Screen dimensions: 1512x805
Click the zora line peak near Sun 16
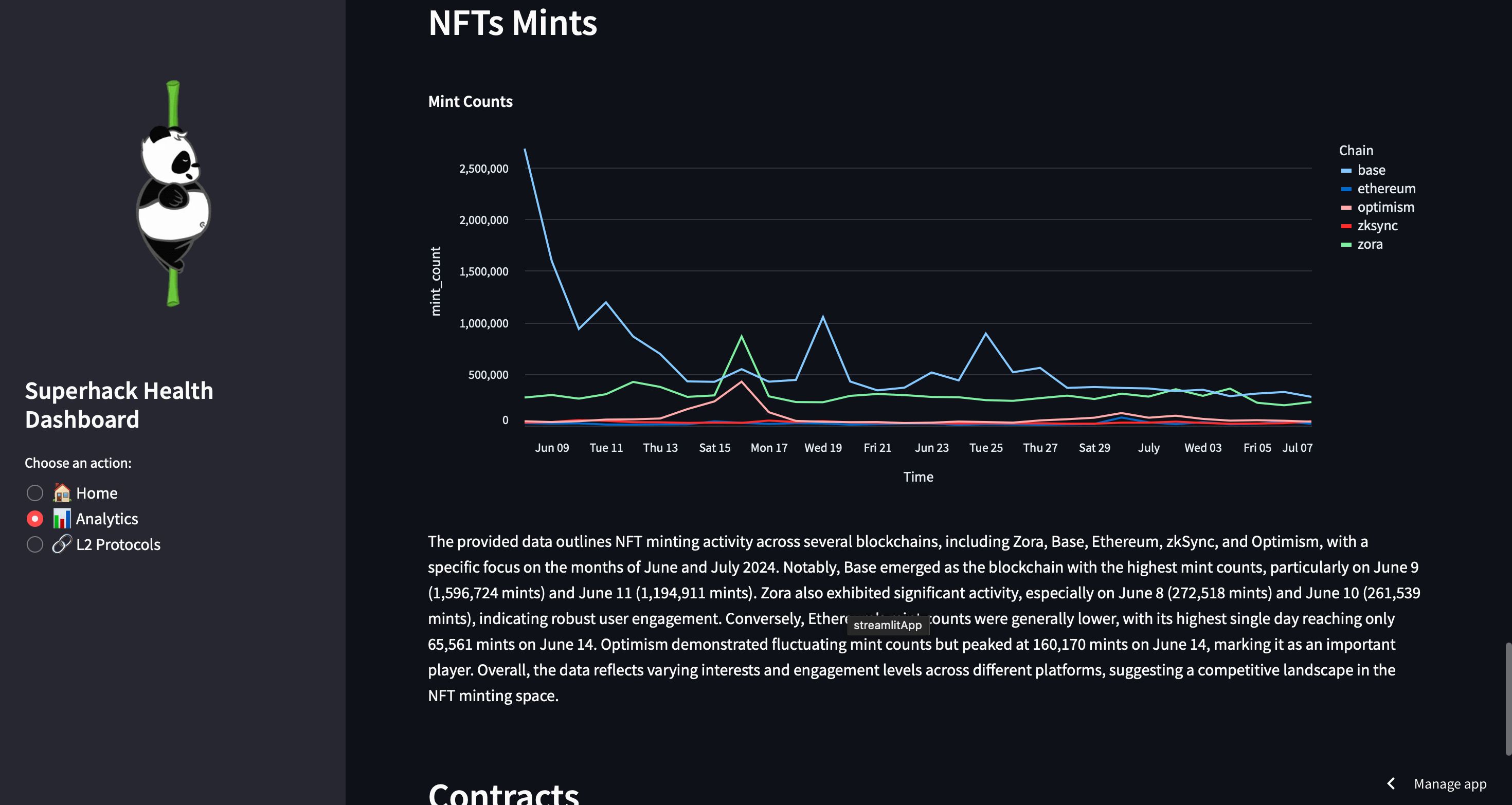click(742, 336)
